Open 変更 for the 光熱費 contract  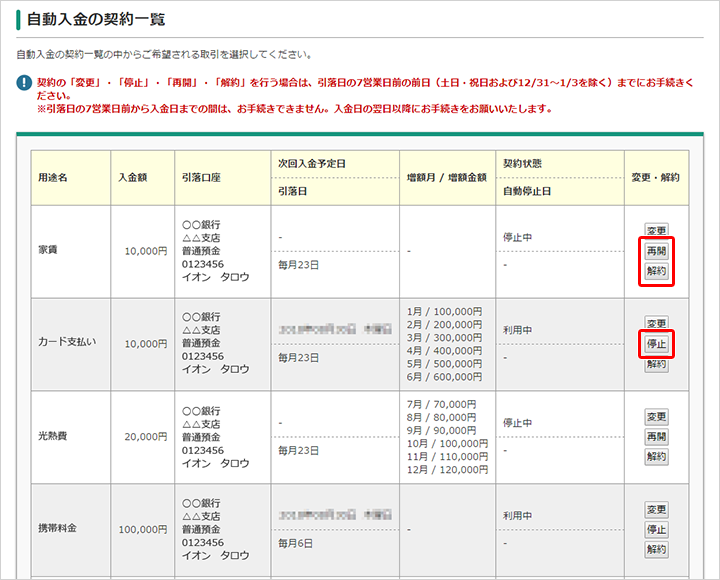(656, 417)
